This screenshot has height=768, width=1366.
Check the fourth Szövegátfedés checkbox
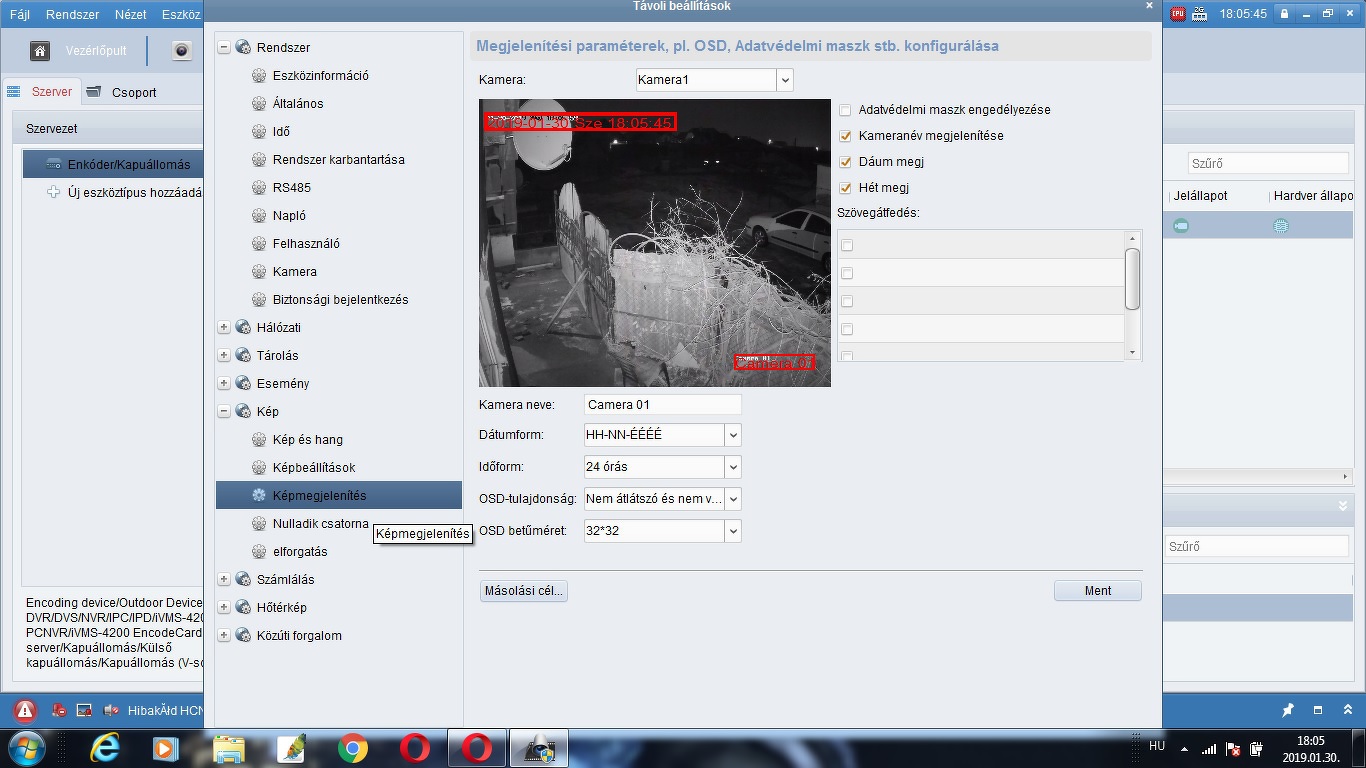click(x=847, y=329)
